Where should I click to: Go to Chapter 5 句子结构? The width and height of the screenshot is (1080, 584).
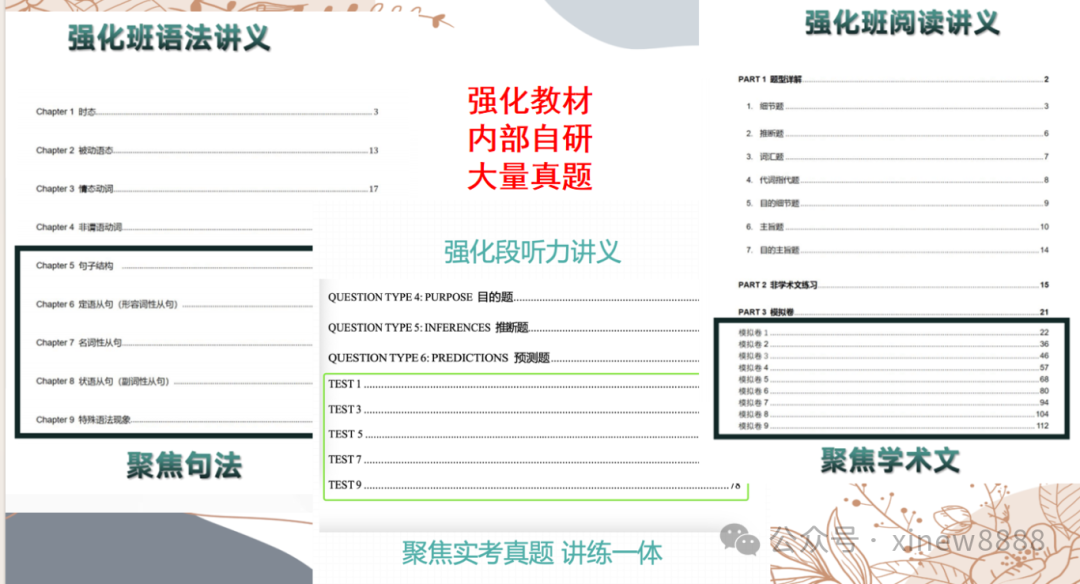(75, 266)
